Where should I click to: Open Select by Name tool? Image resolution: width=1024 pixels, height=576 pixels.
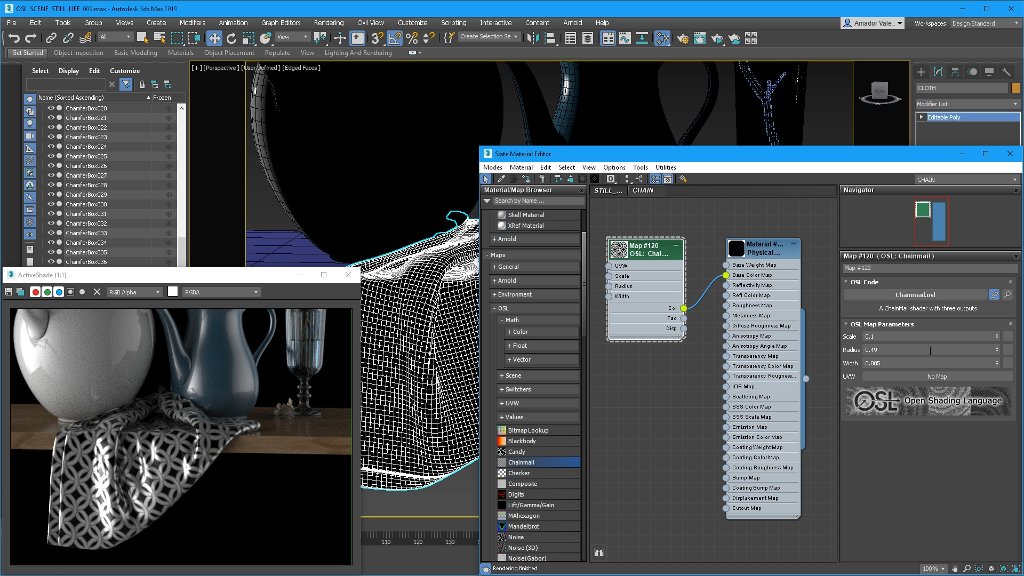tap(159, 39)
